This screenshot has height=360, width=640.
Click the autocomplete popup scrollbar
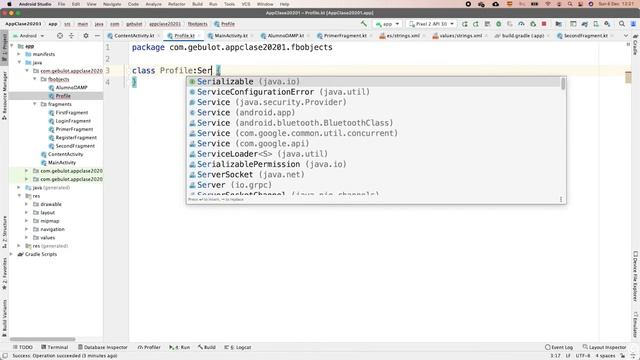pyautogui.click(x=563, y=84)
